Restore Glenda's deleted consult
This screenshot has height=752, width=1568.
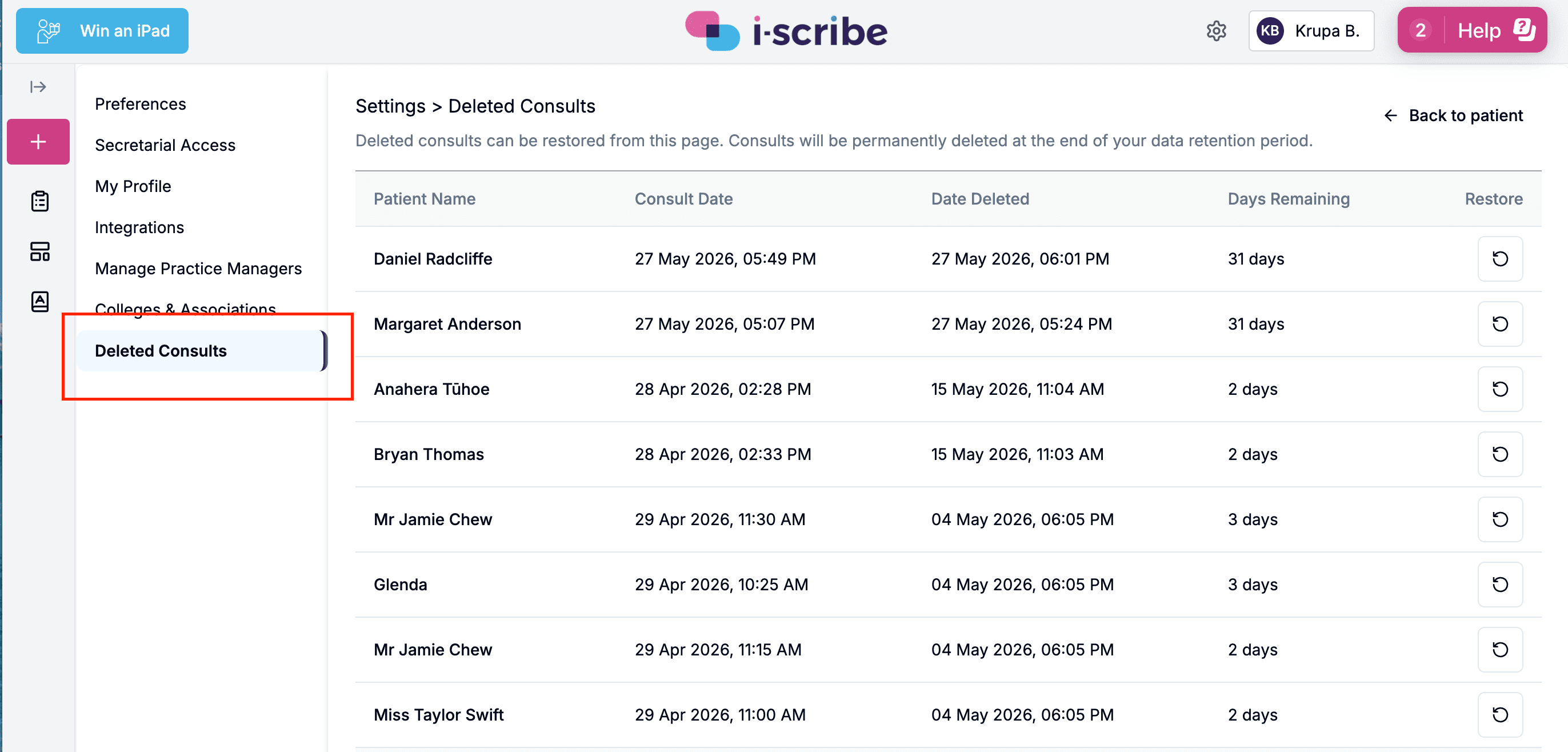tap(1500, 585)
